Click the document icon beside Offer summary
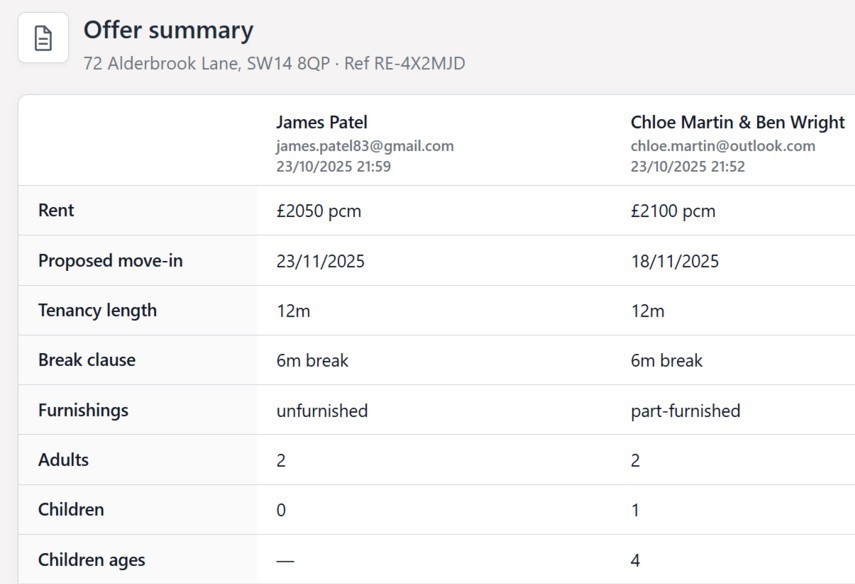 pos(43,38)
